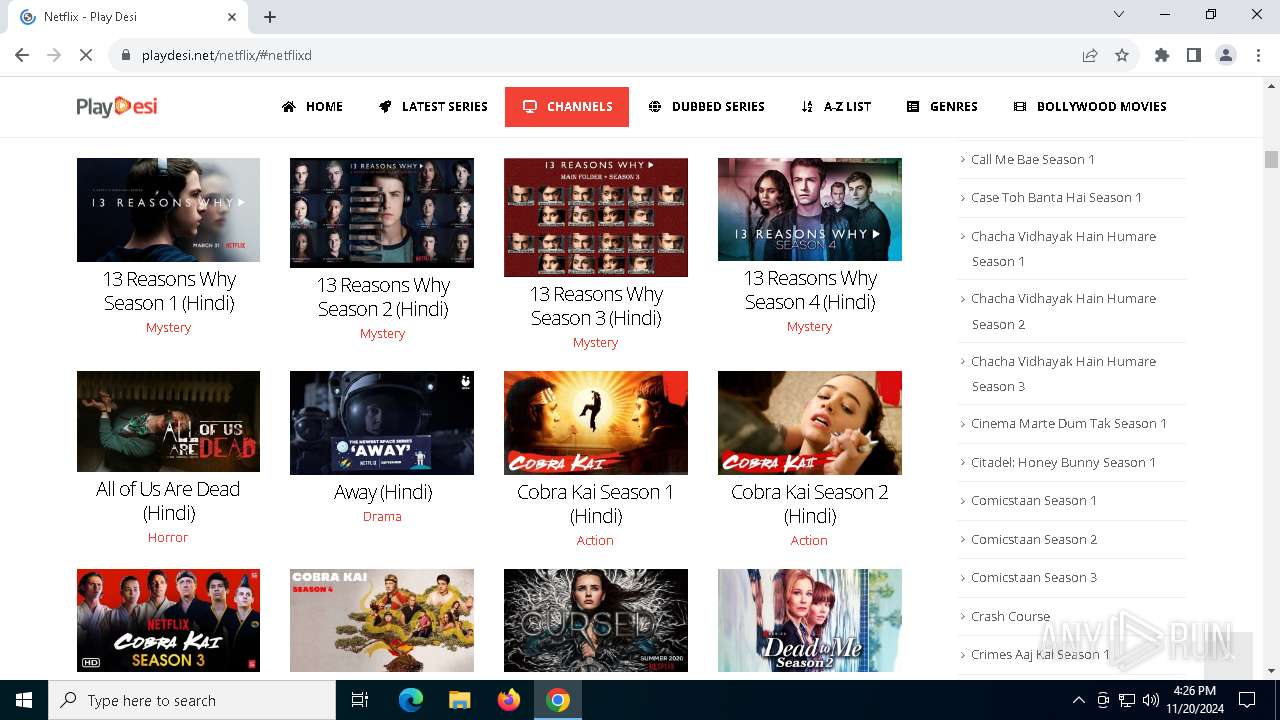Stop loading the page
Image resolution: width=1280 pixels, height=720 pixels.
tap(86, 55)
